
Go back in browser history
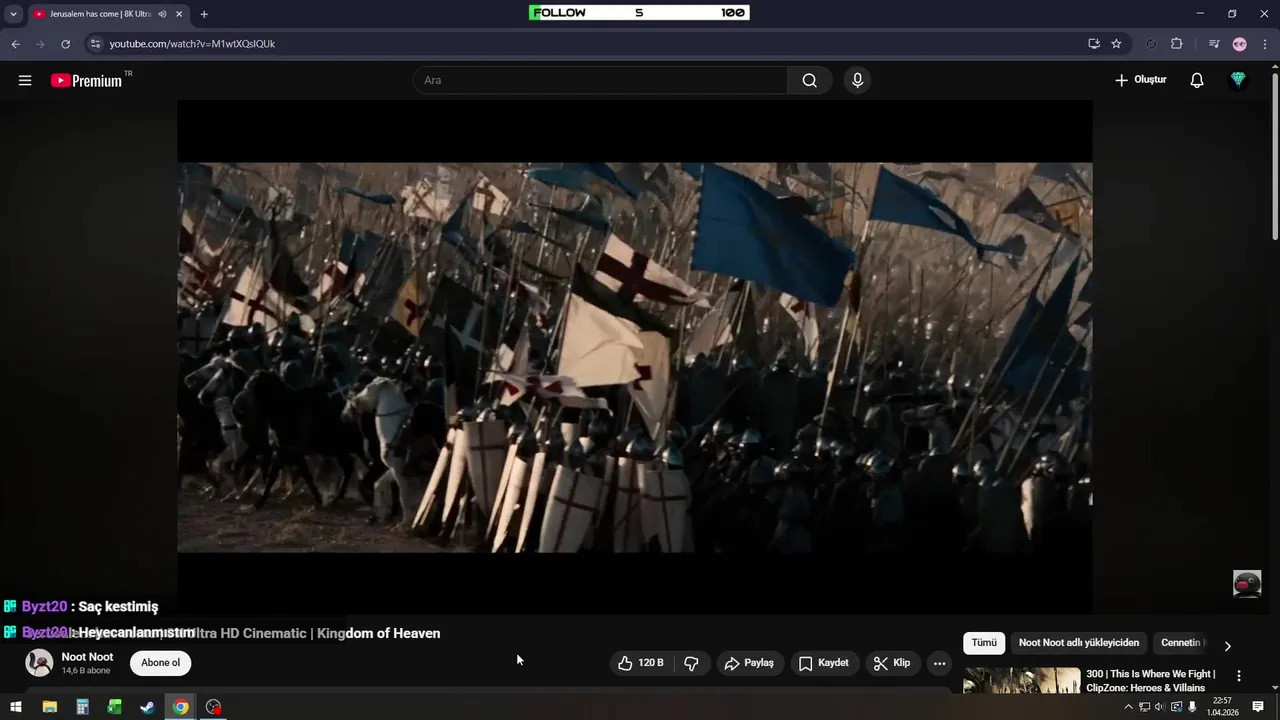click(x=15, y=44)
